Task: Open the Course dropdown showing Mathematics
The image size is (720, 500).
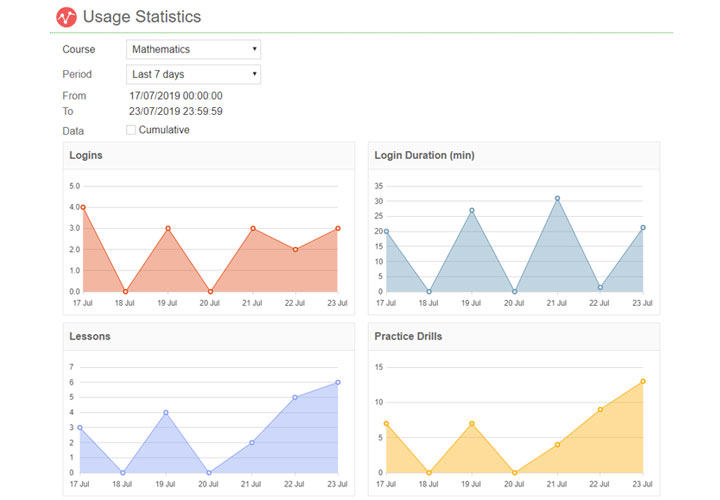Action: coord(194,49)
